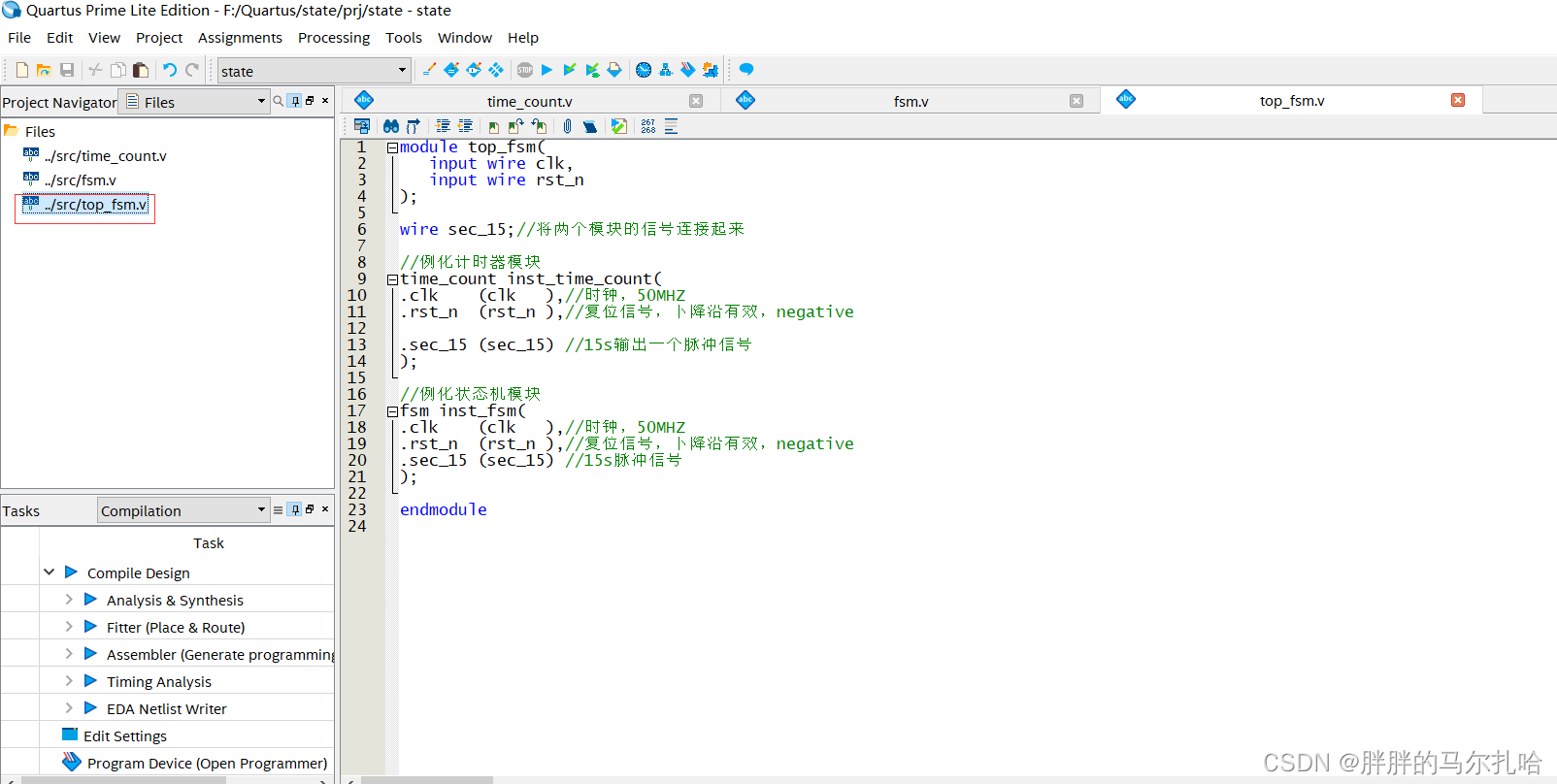Open the Processing menu
The height and width of the screenshot is (784, 1557).
(x=334, y=38)
